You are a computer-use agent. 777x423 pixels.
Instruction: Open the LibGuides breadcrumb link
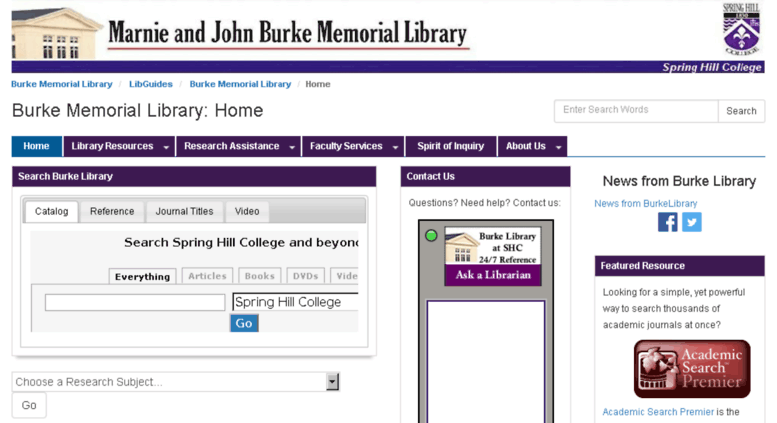pyautogui.click(x=151, y=84)
